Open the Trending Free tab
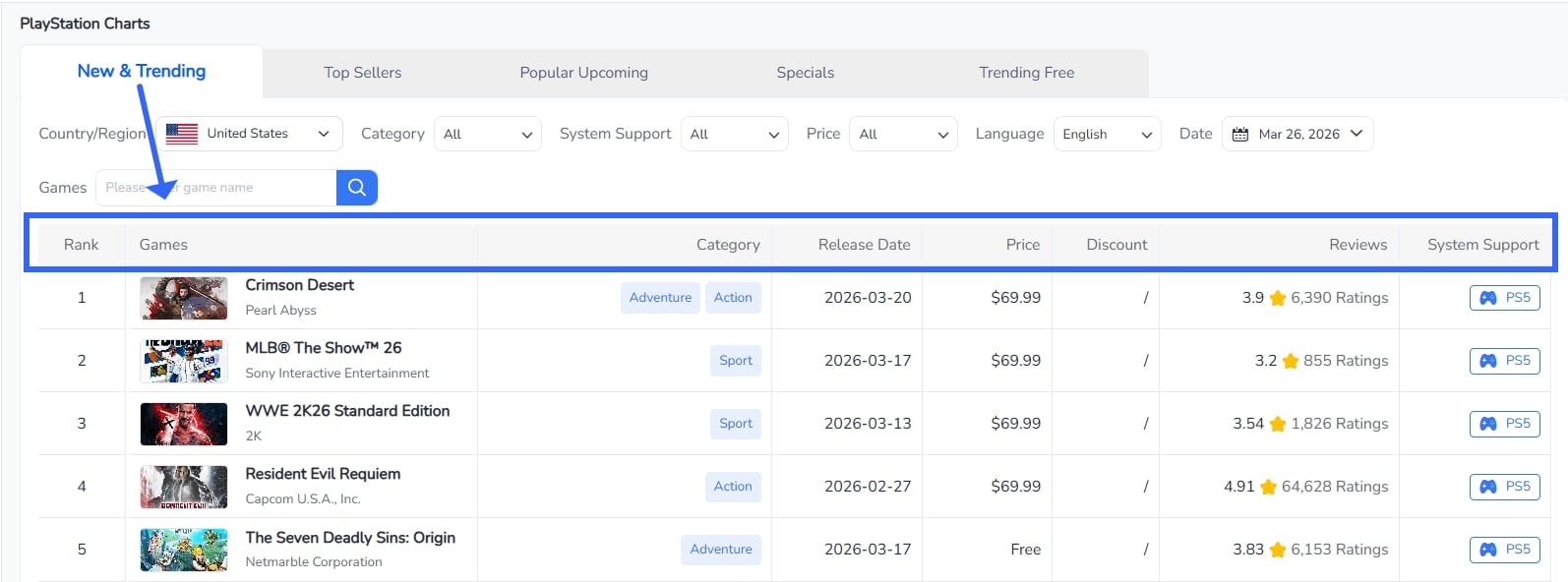1568x582 pixels. point(1026,73)
